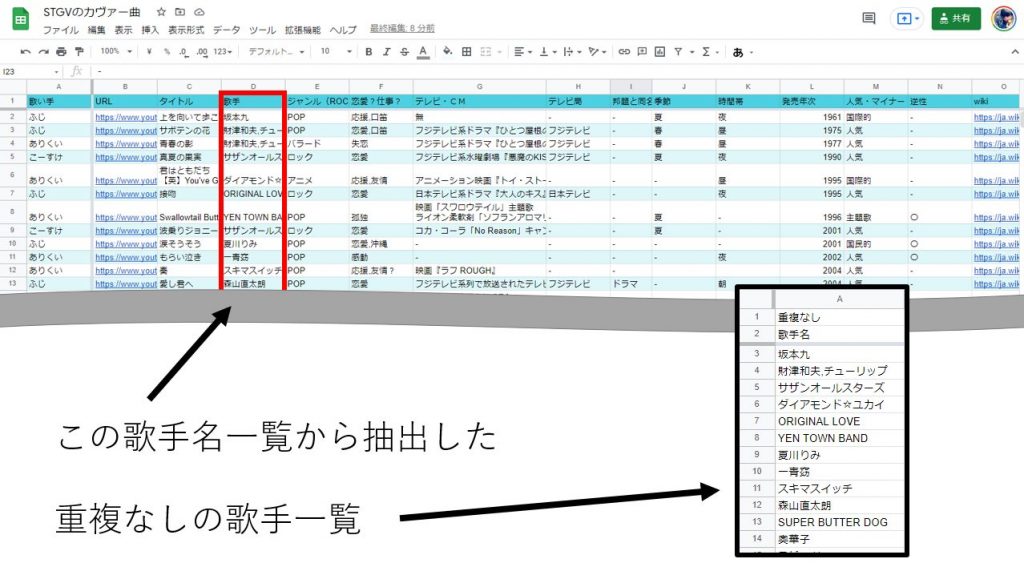Open the データ menu
Image resolution: width=1024 pixels, height=575 pixels.
pos(227,30)
